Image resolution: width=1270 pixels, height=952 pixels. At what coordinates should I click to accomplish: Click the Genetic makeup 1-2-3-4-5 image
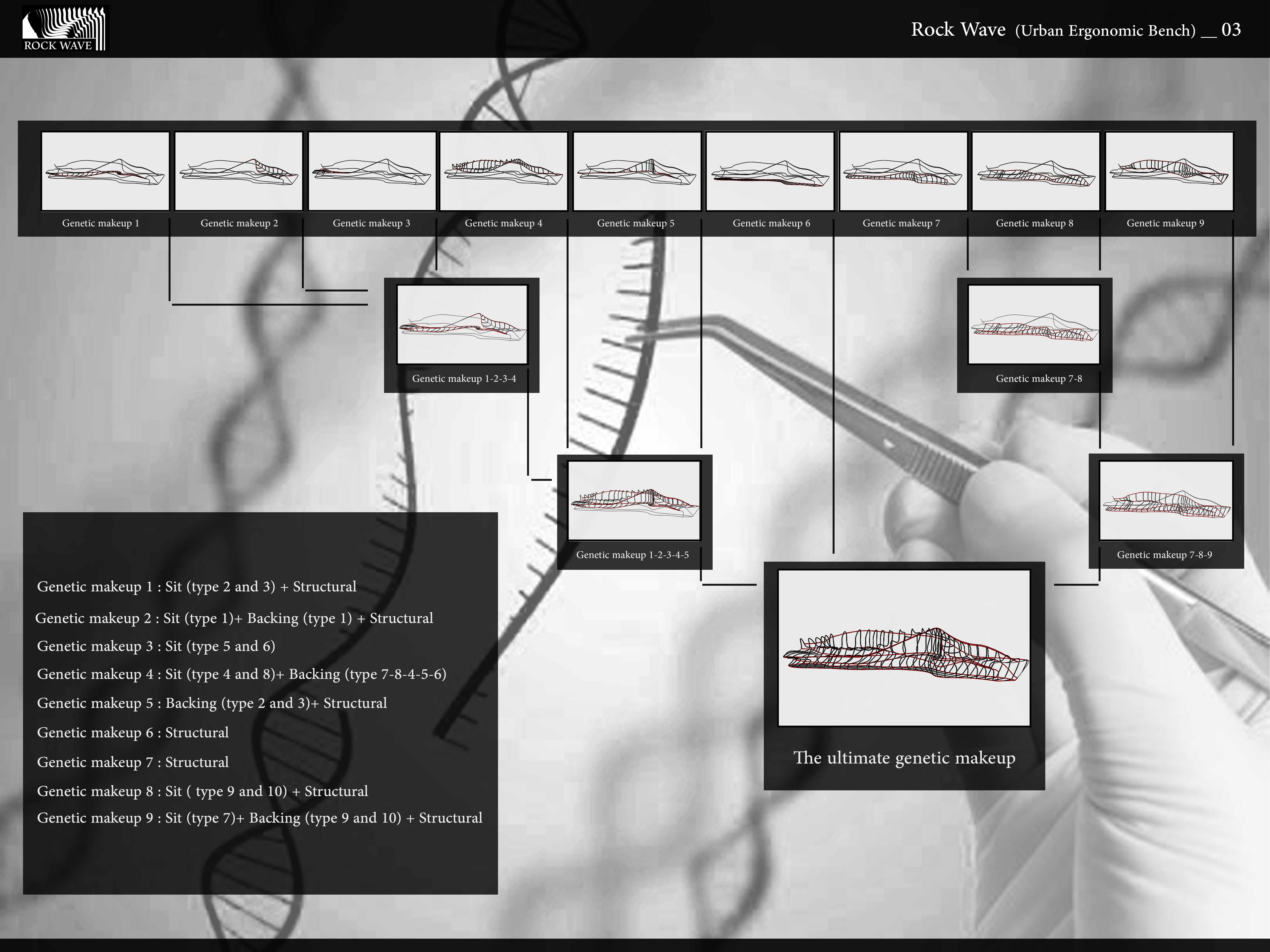pyautogui.click(x=634, y=500)
